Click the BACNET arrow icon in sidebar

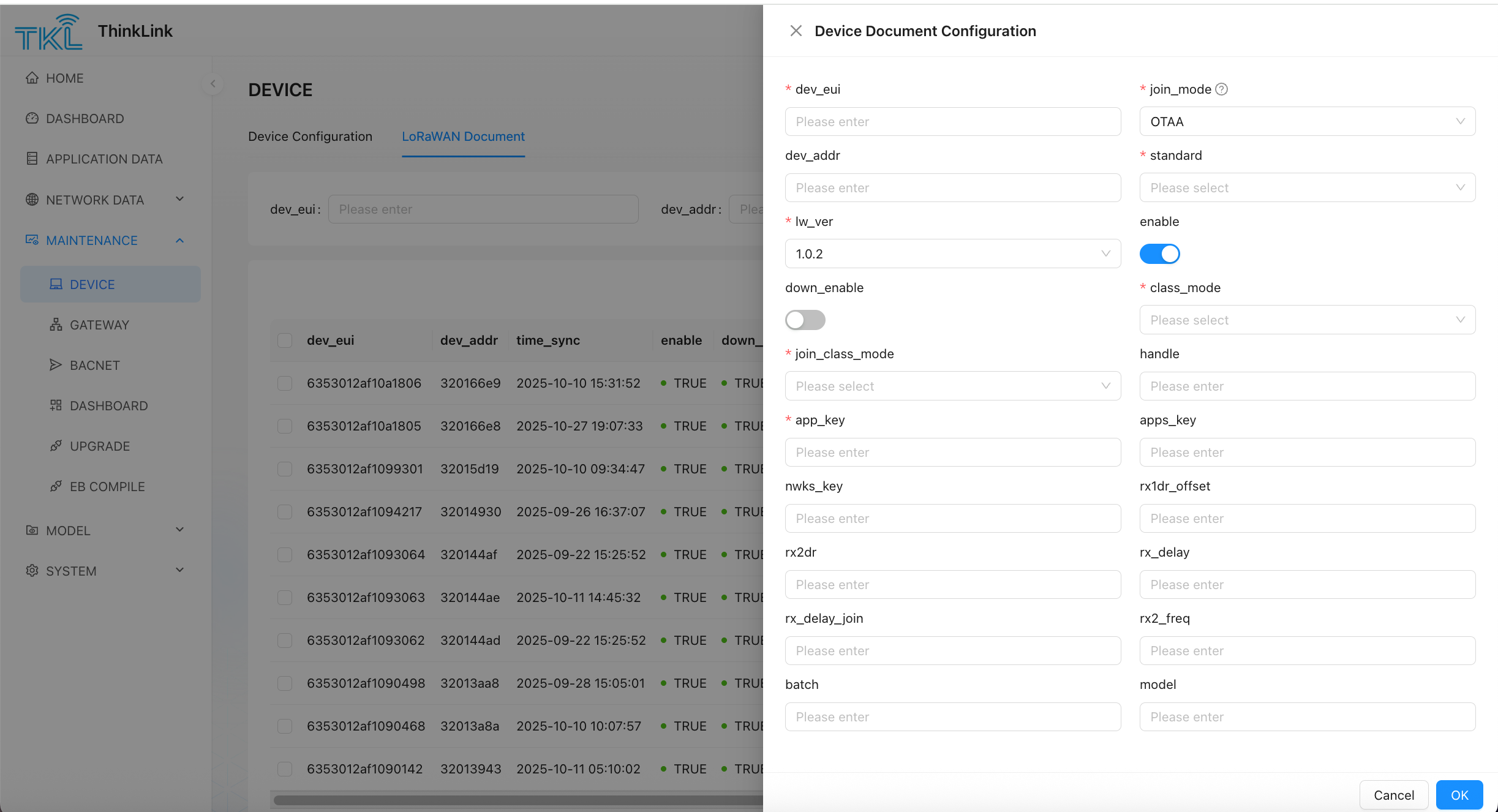(56, 365)
